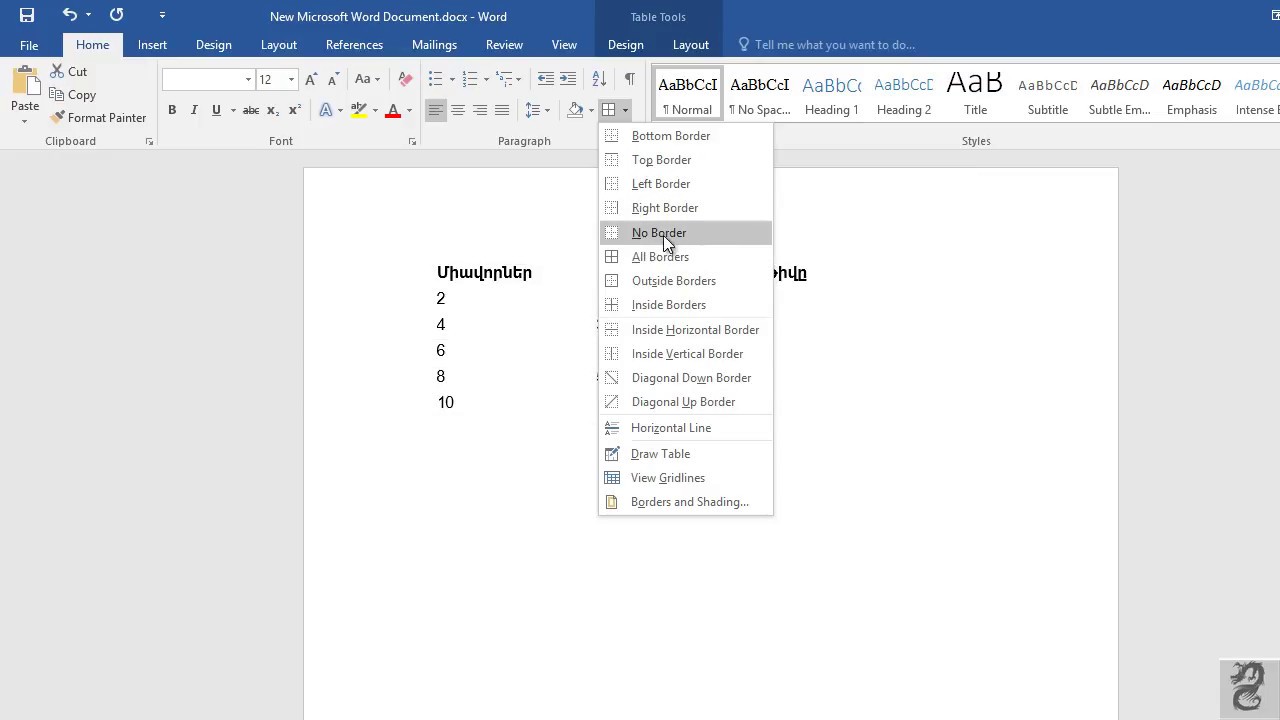Open the Review tab
This screenshot has height=720, width=1280.
coord(504,45)
